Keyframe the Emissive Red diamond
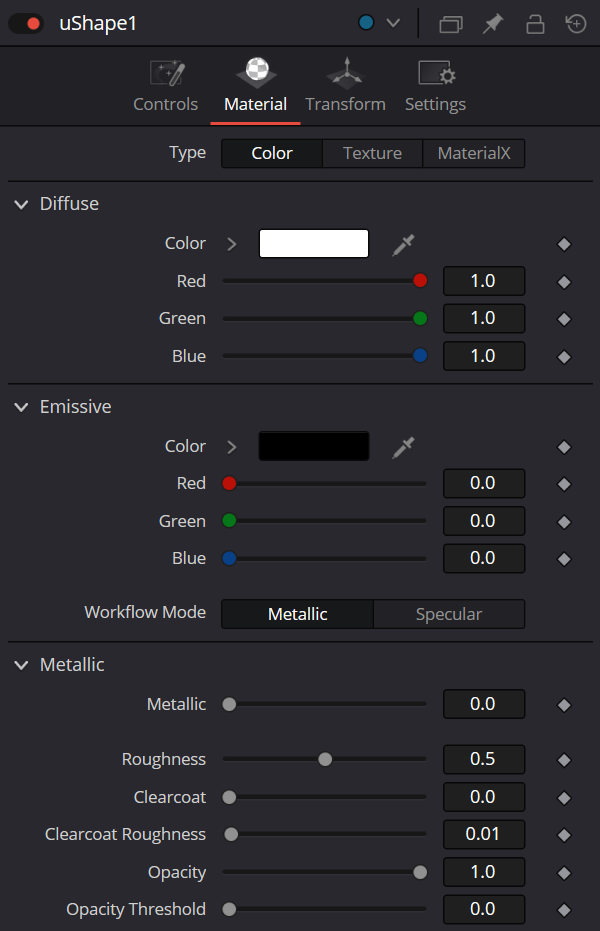The image size is (600, 931). [564, 484]
